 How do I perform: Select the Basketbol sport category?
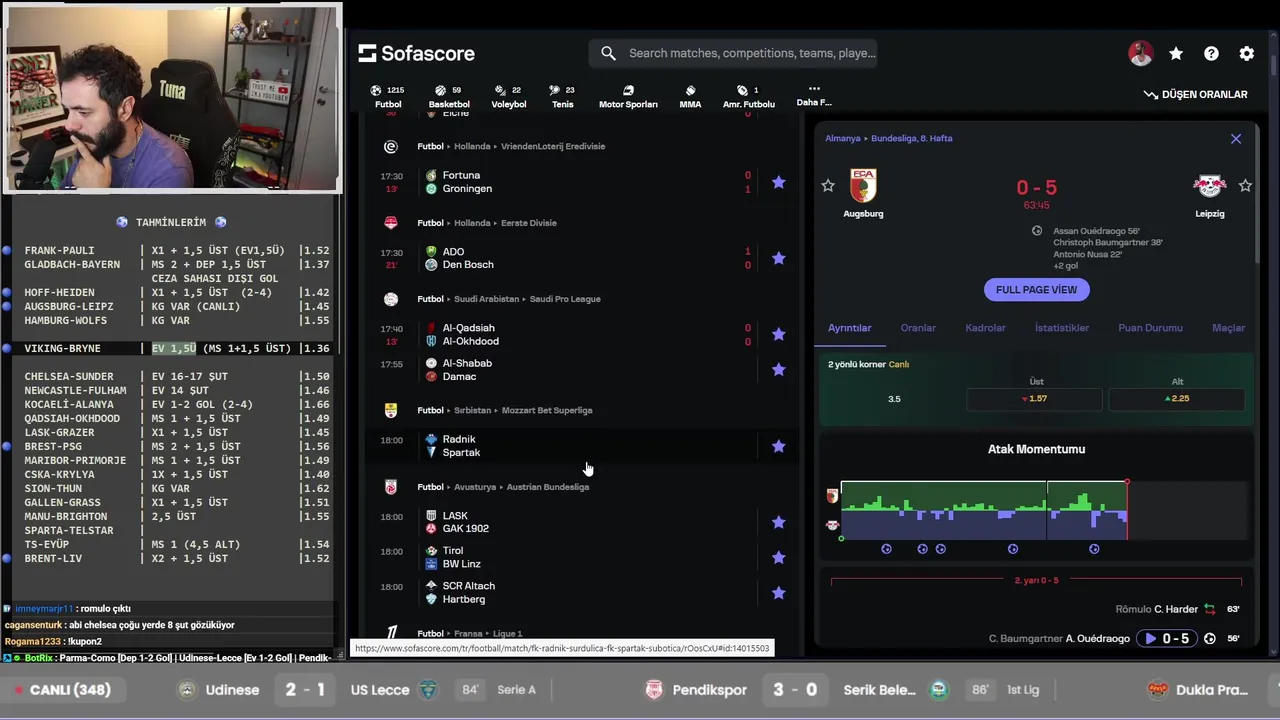coord(449,96)
